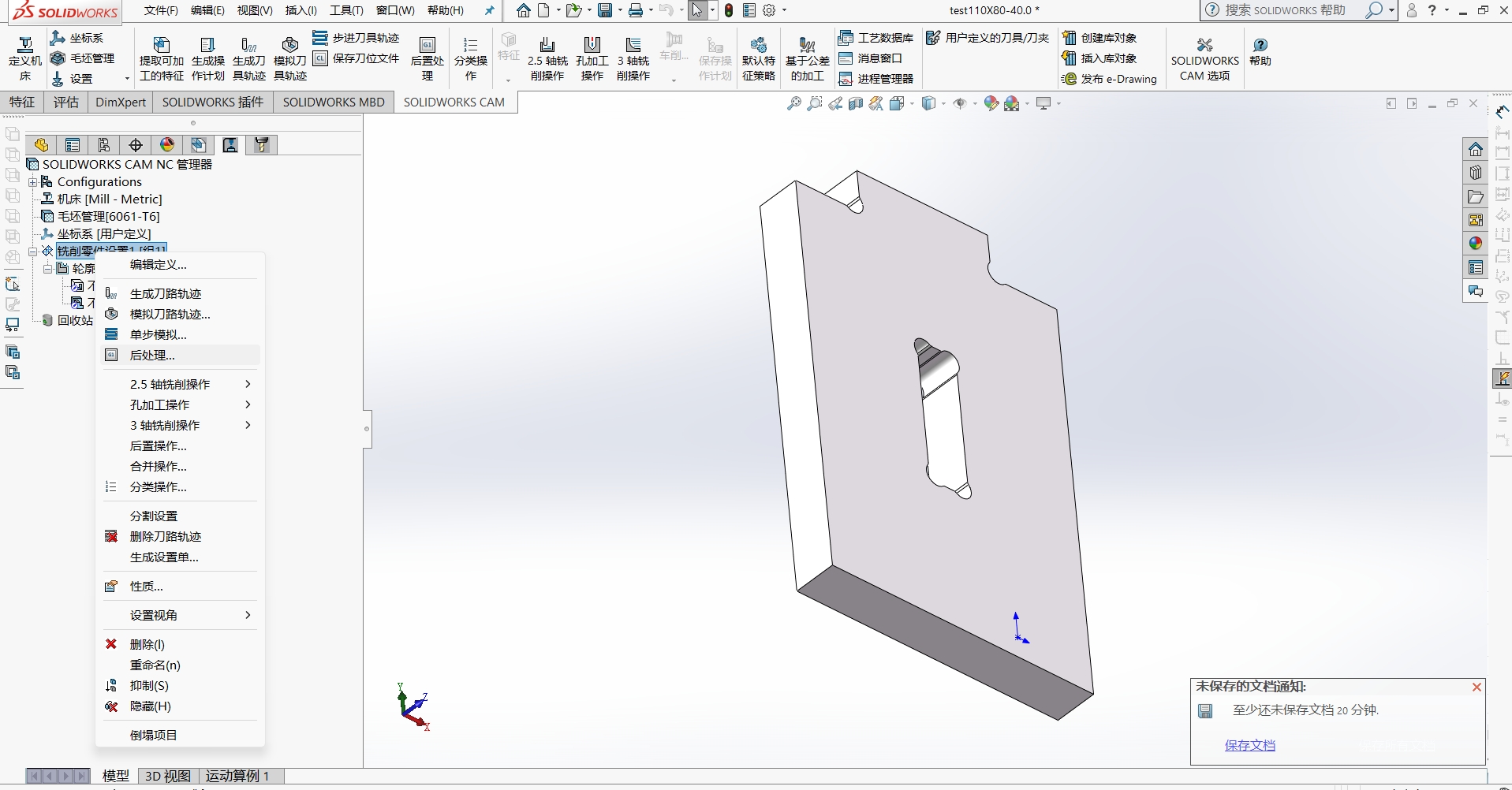Click 倒塌项目 at the bottom of the context menu
The image size is (1512, 790).
[x=154, y=736]
